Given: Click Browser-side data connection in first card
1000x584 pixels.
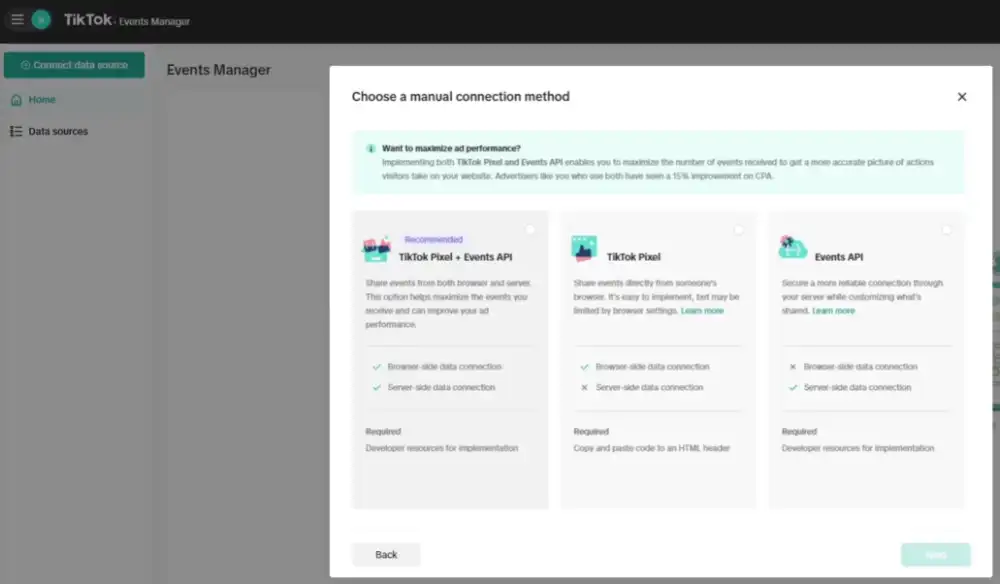Looking at the screenshot, I should (445, 367).
